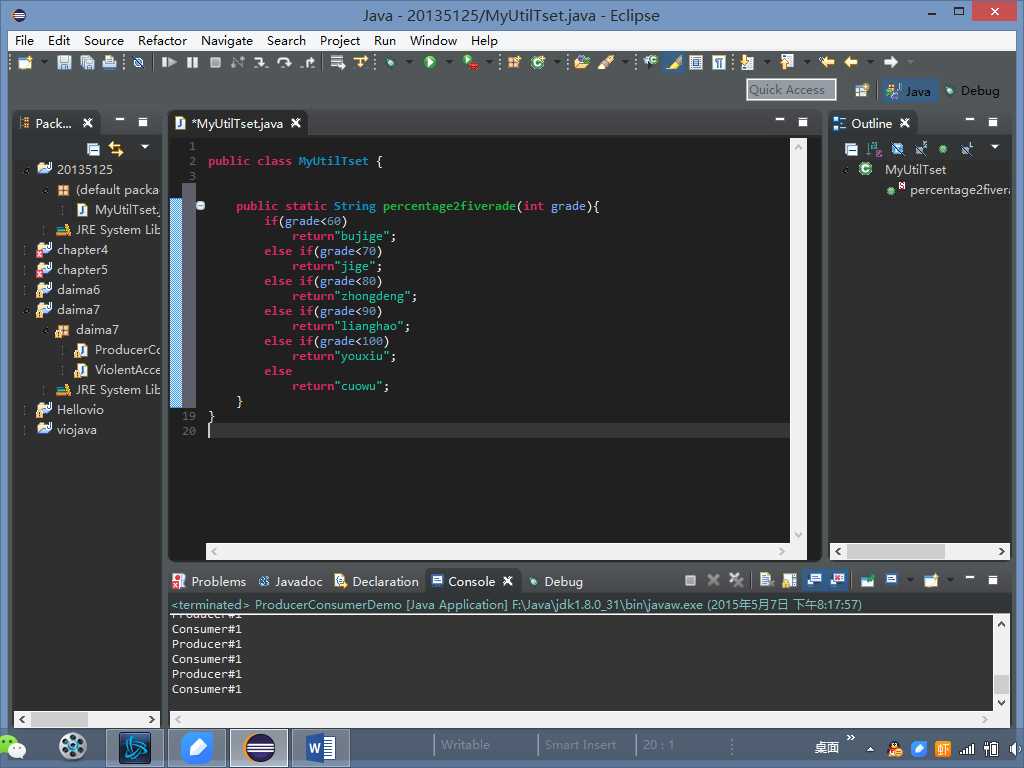Click the Last Edit Location arrow icon
Viewport: 1024px width, 768px height.
click(x=827, y=63)
